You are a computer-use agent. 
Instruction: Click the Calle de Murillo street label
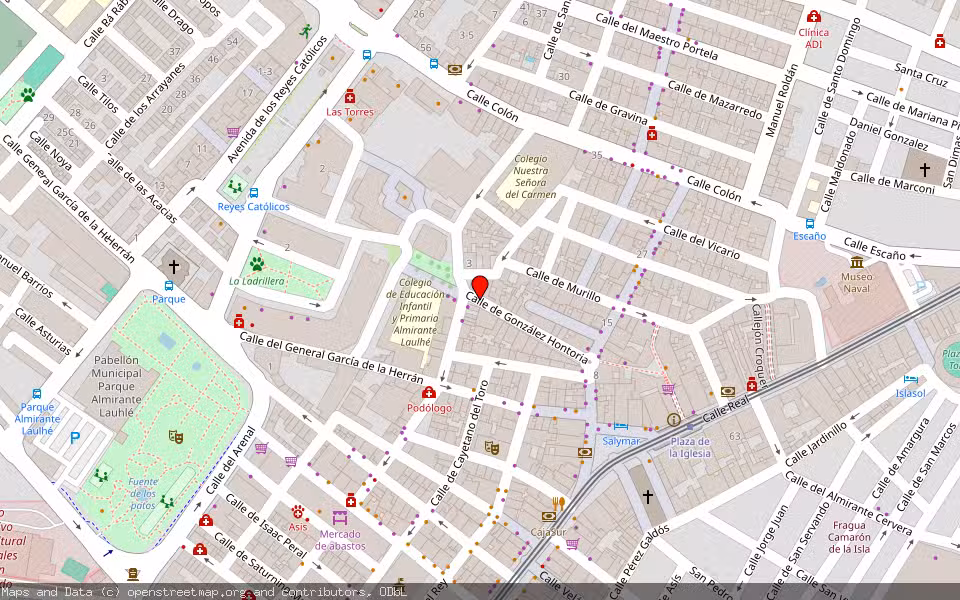563,285
